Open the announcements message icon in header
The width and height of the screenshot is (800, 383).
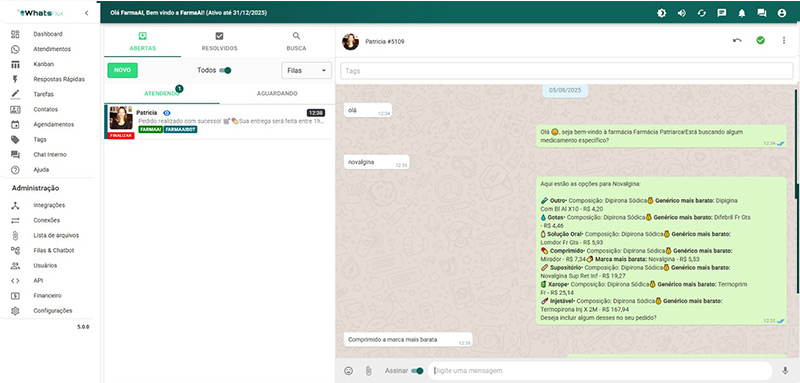(721, 13)
